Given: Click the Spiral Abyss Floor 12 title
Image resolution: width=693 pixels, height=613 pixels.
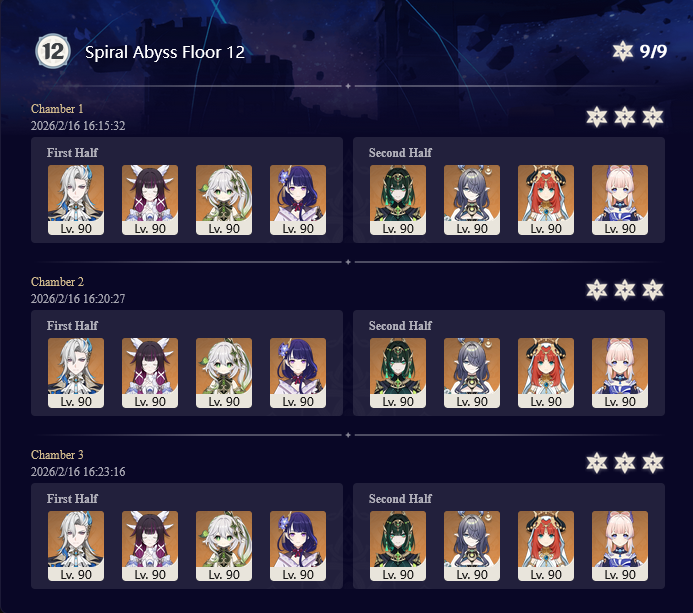Looking at the screenshot, I should tap(165, 52).
